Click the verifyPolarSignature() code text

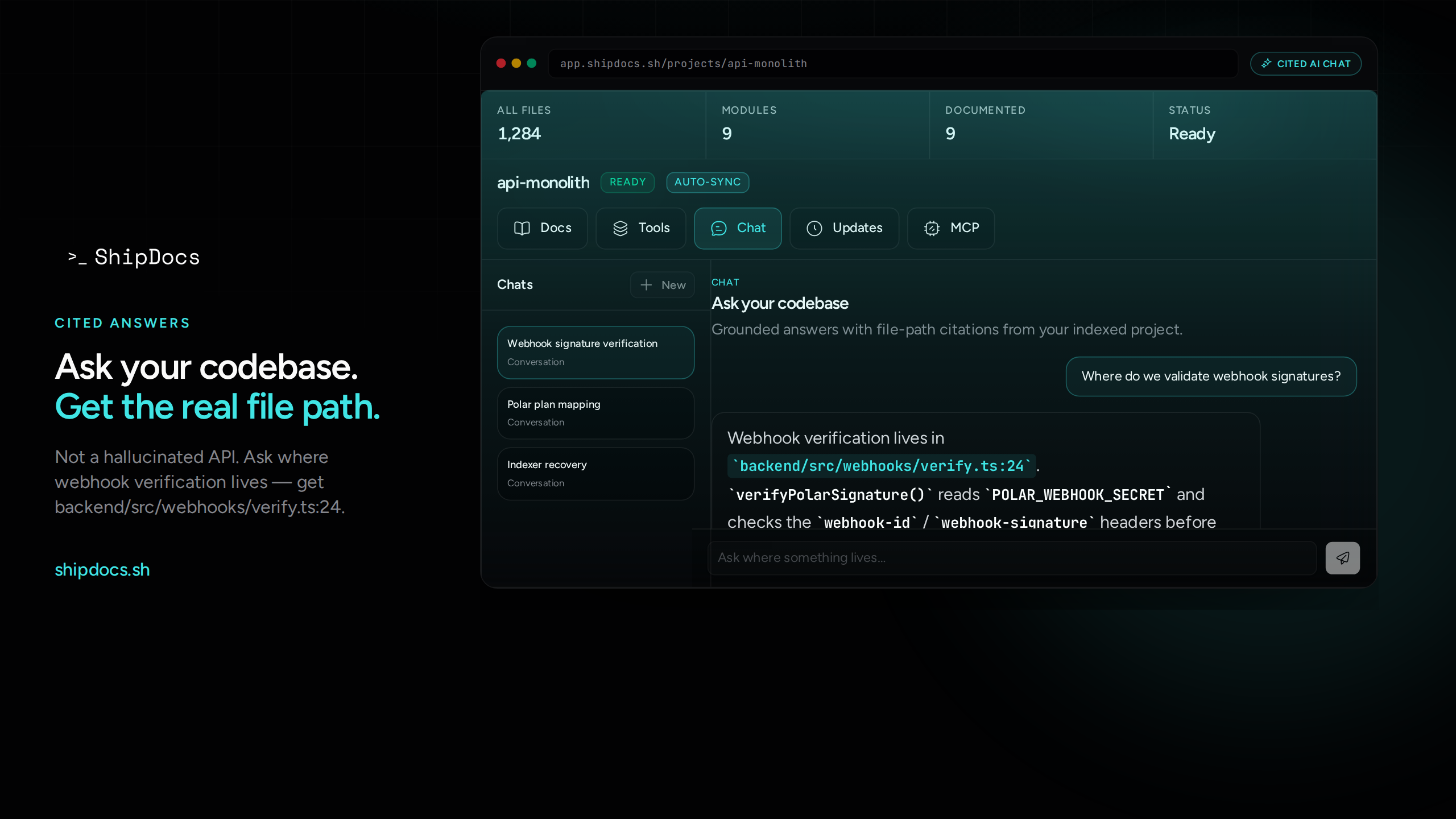click(830, 495)
